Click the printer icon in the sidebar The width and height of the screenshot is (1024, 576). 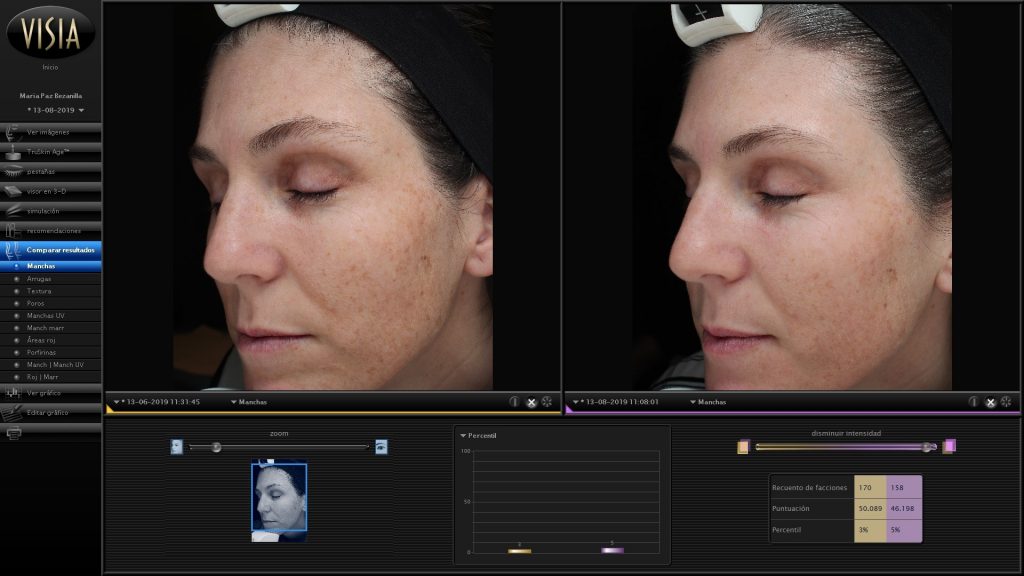pos(14,433)
